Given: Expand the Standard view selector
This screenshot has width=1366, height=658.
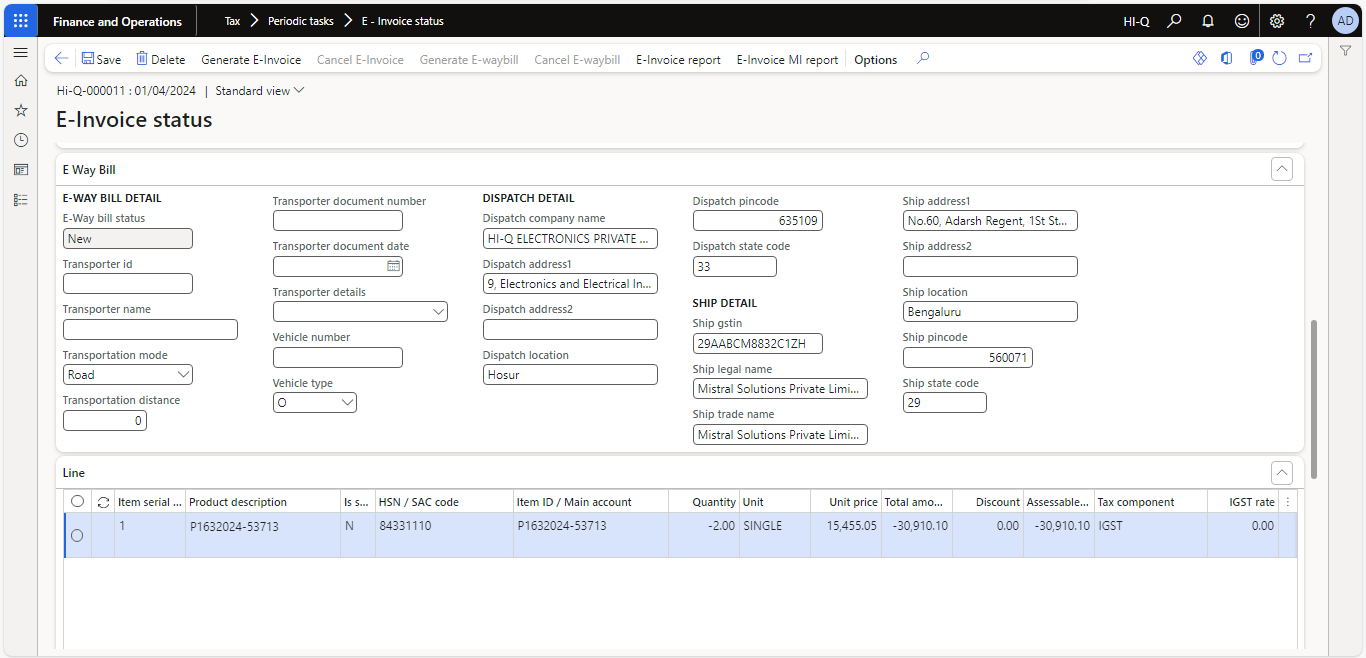Looking at the screenshot, I should pos(260,91).
